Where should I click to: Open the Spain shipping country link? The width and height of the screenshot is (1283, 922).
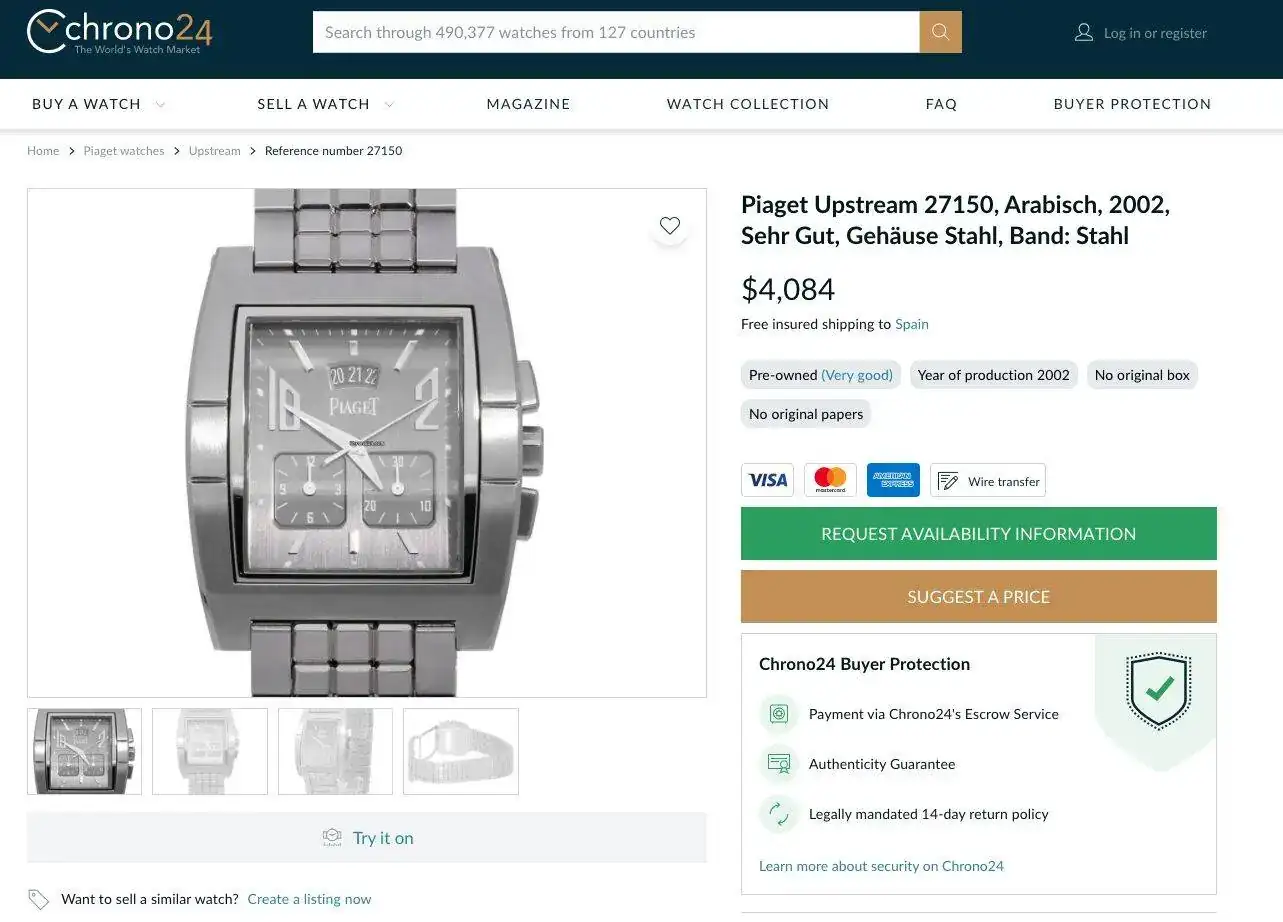(911, 324)
